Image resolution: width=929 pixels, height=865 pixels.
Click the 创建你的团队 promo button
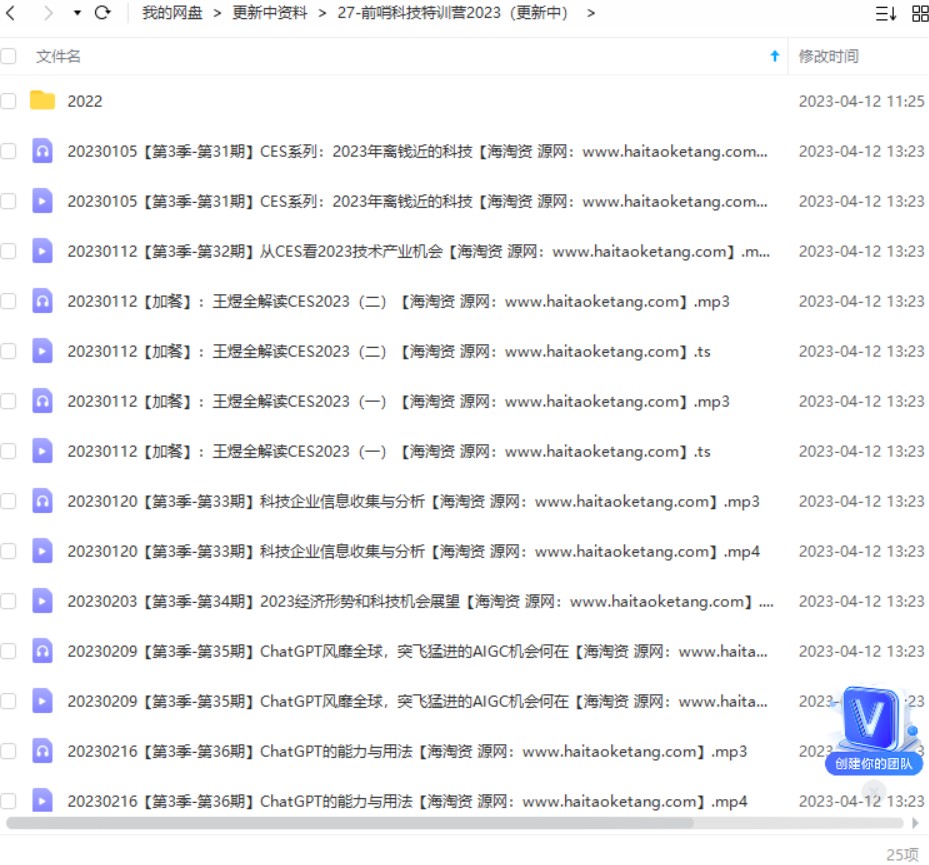(874, 763)
